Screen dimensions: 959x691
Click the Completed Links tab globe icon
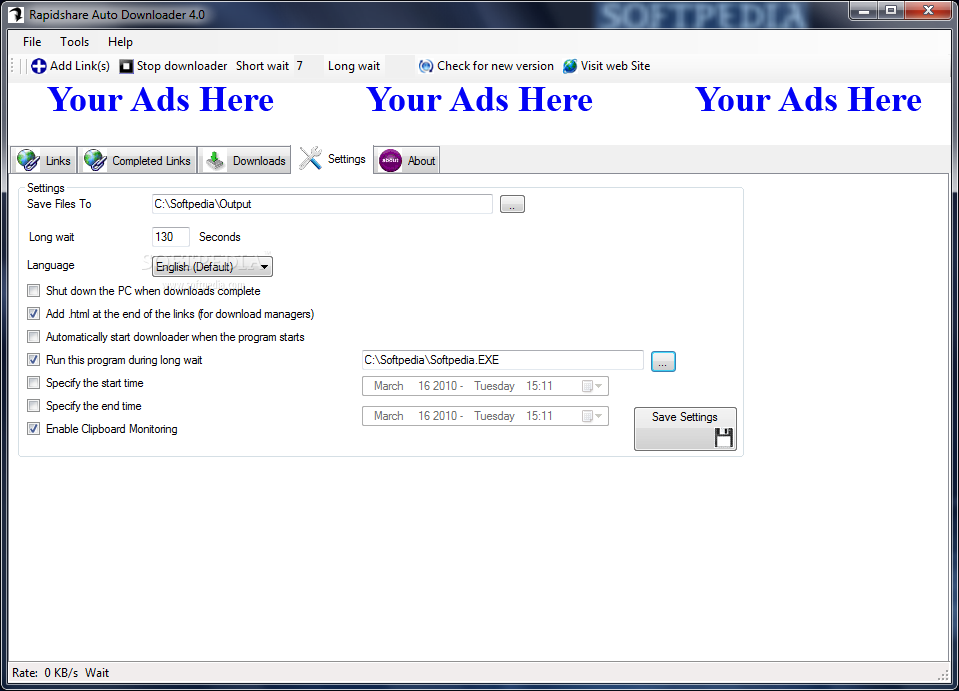coord(95,160)
